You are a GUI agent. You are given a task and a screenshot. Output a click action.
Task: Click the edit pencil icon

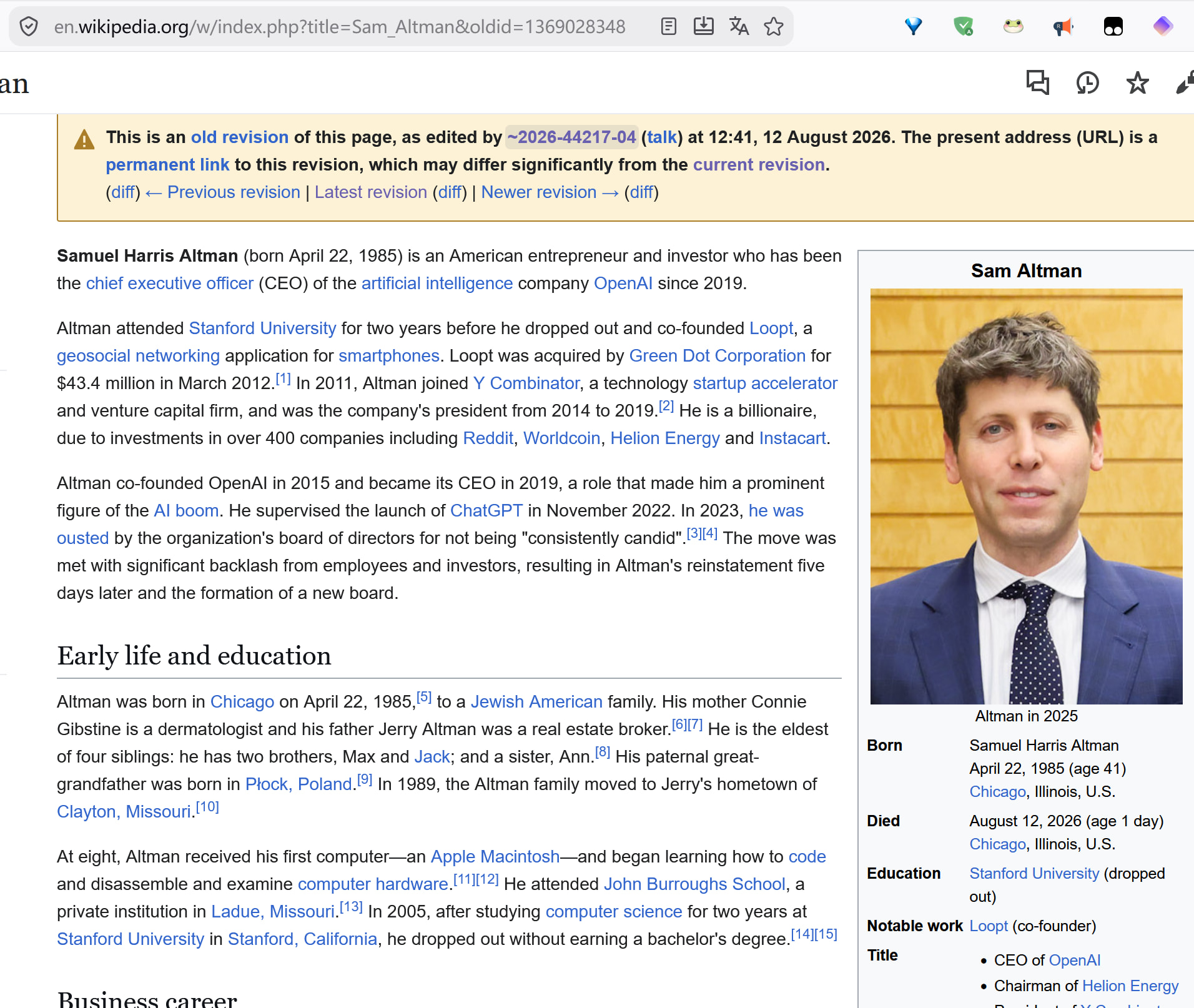coord(1185,82)
